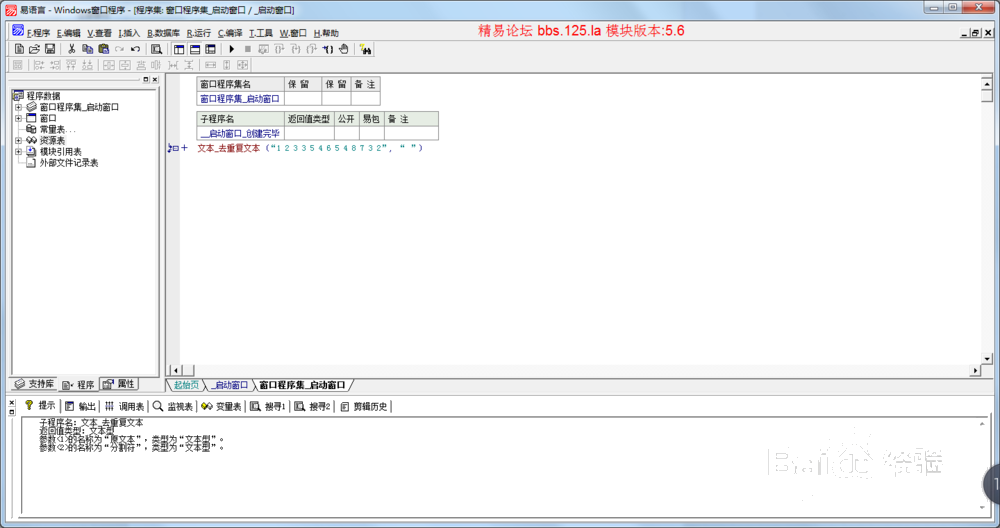Click the Save (floppy disk) toolbar icon
1000x528 pixels.
point(49,49)
